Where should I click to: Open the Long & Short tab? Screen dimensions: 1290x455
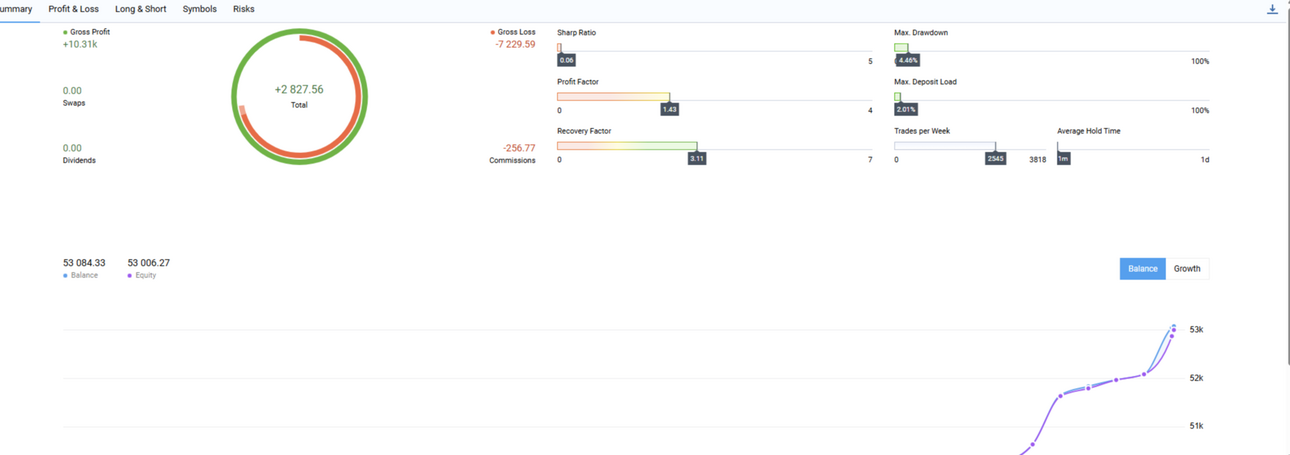pyautogui.click(x=141, y=9)
